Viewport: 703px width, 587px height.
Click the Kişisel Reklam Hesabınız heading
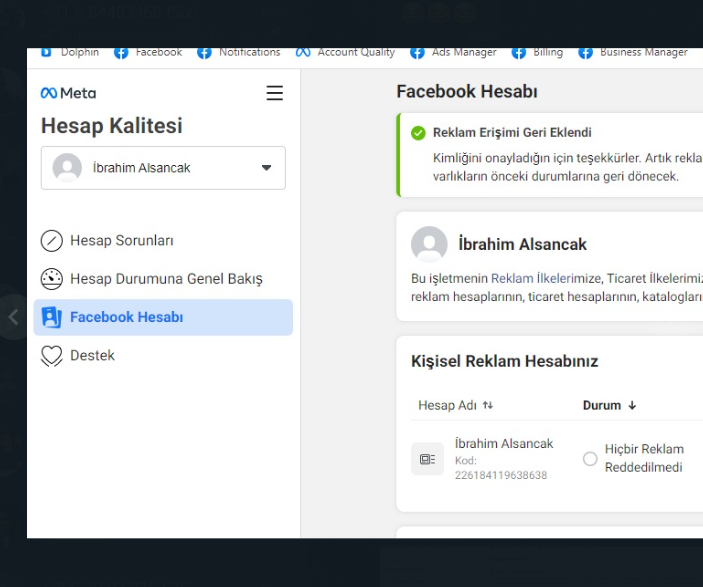(x=504, y=361)
